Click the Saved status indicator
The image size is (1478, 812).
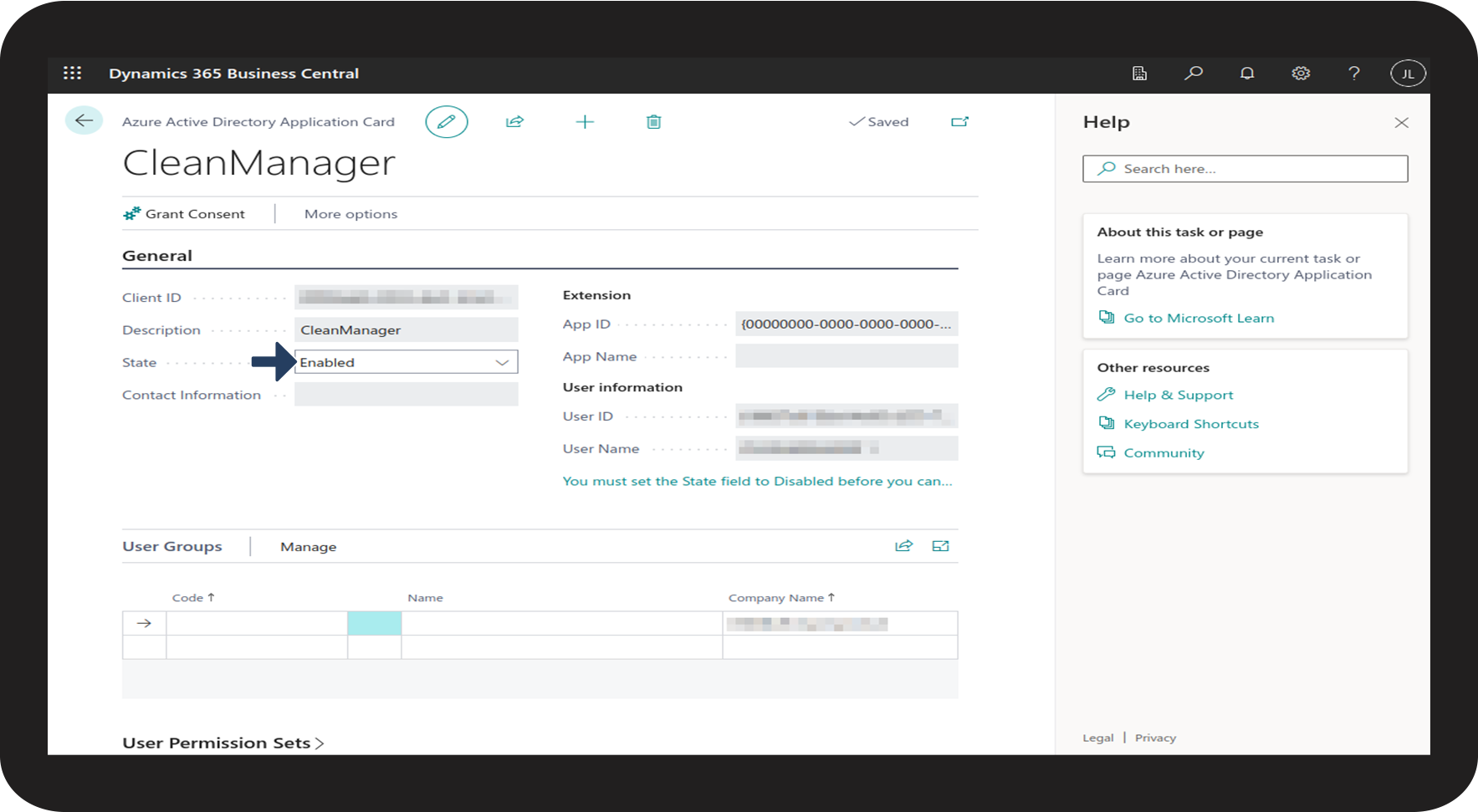[878, 122]
